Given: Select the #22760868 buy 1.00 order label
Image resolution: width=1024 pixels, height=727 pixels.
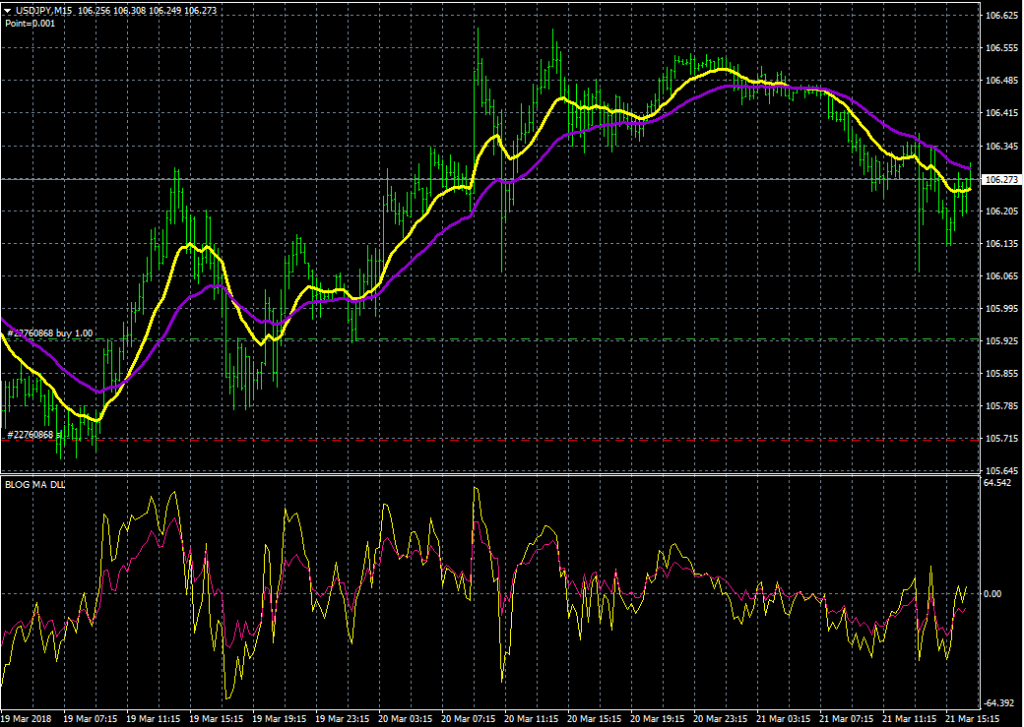Looking at the screenshot, I should (50, 332).
